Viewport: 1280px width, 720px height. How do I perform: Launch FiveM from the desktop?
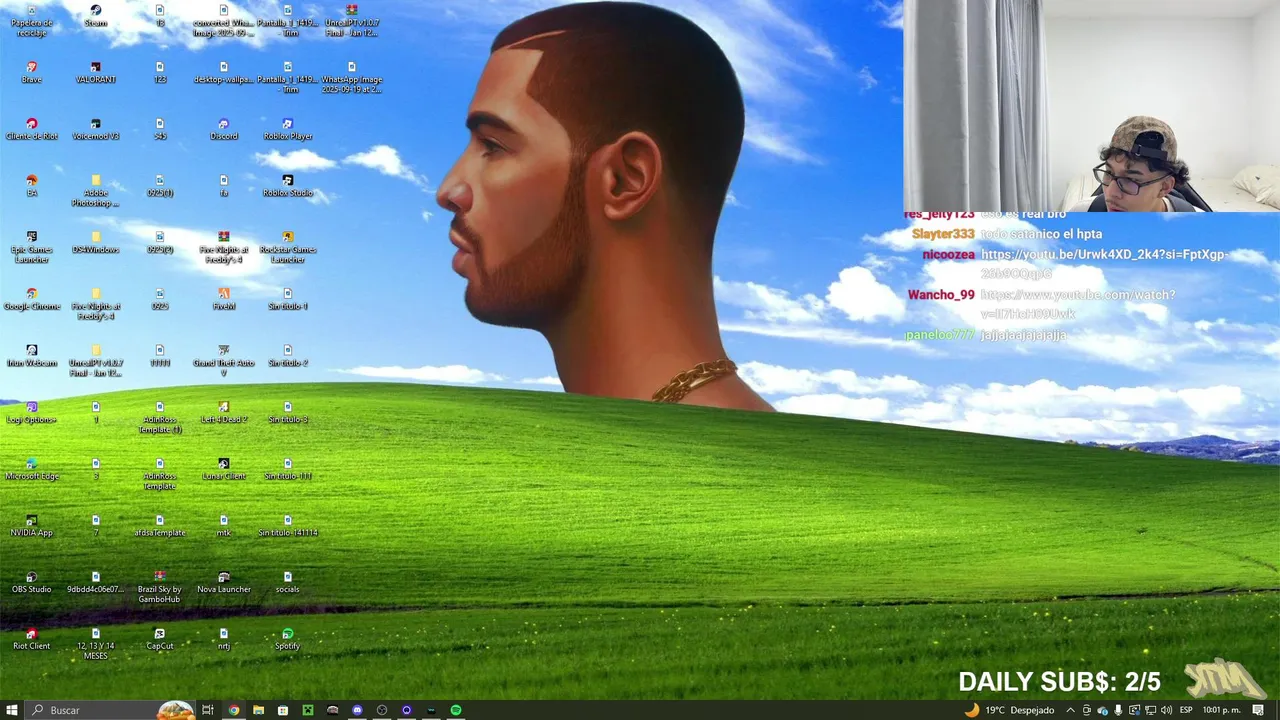[x=223, y=300]
